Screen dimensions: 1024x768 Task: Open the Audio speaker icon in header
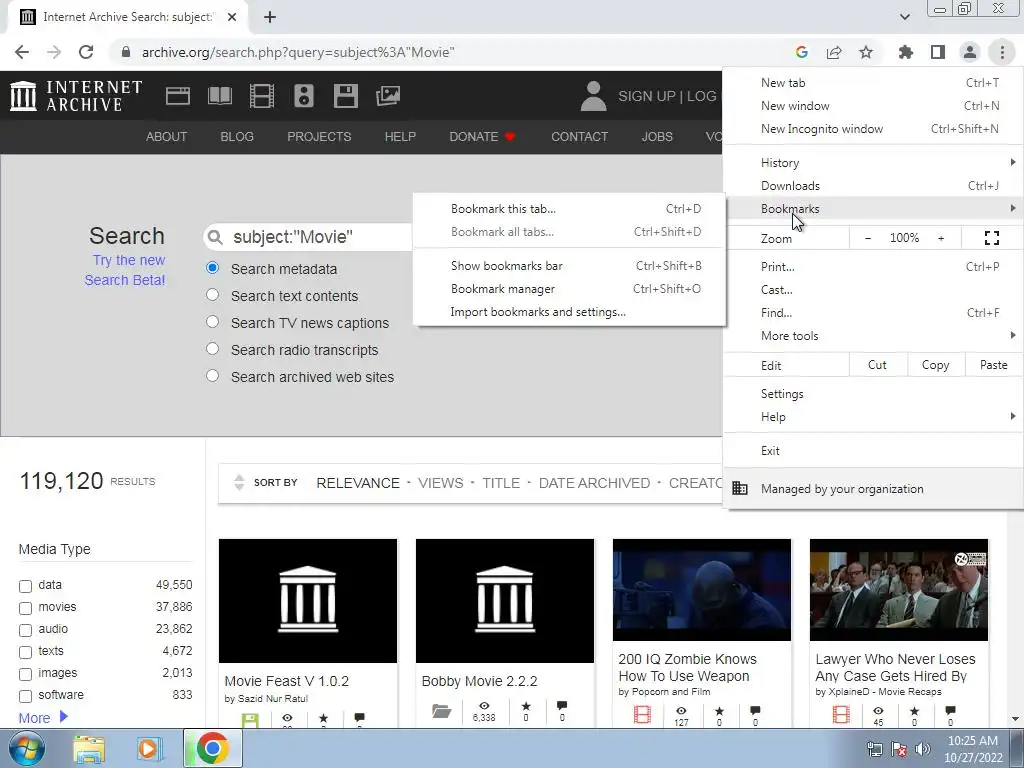[304, 96]
